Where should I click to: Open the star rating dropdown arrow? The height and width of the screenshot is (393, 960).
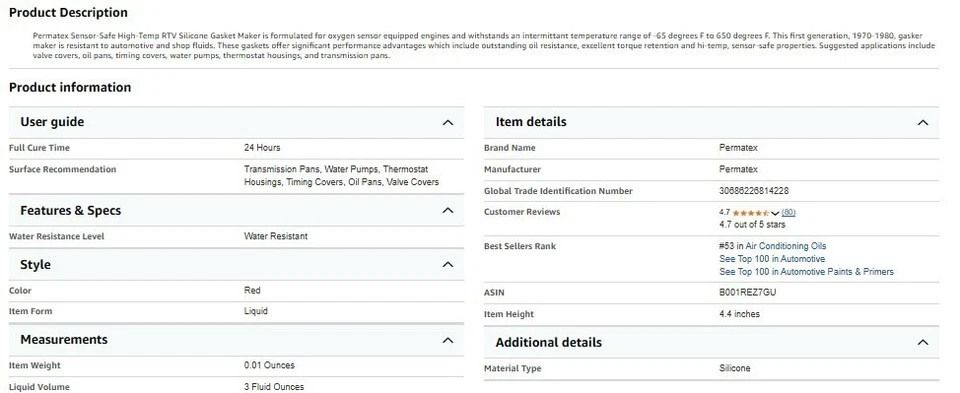point(775,213)
